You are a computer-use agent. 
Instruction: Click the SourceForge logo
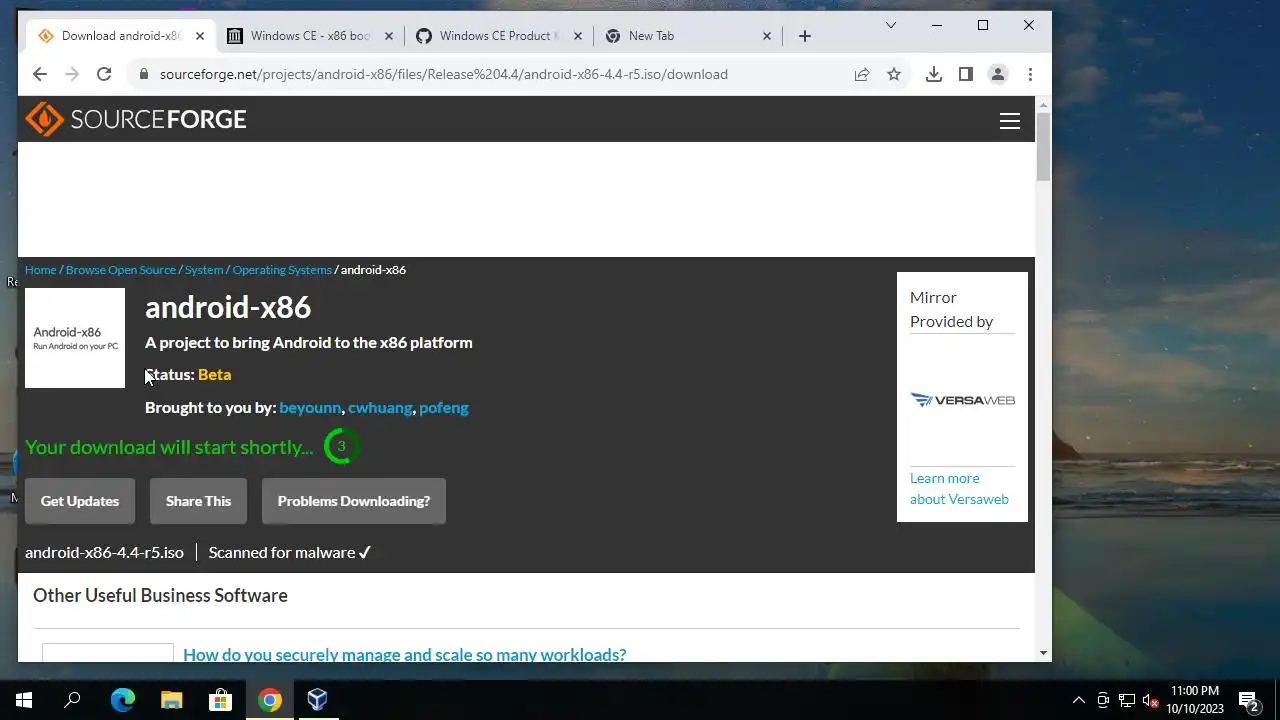(x=136, y=119)
